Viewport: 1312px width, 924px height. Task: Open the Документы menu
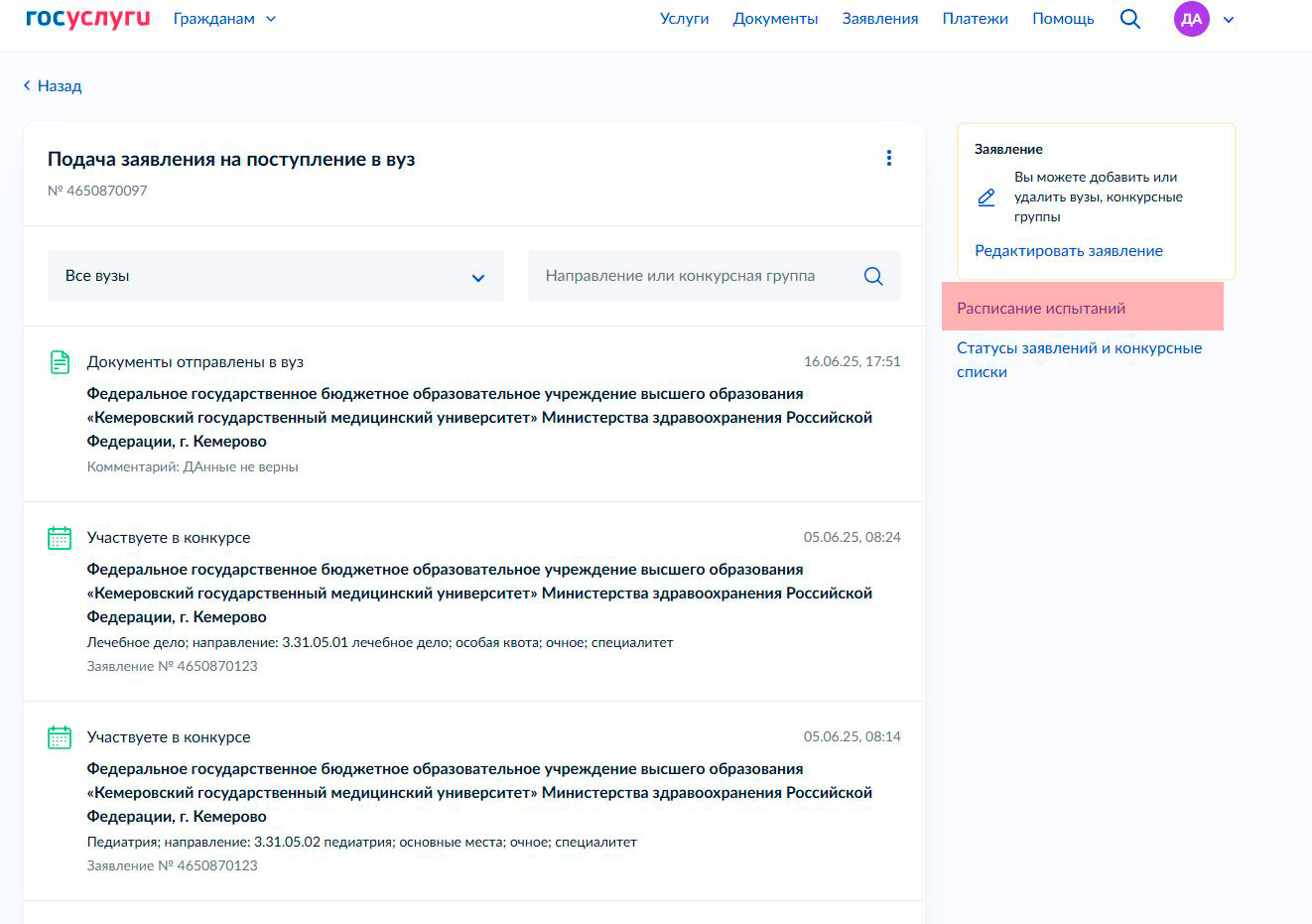[x=775, y=19]
